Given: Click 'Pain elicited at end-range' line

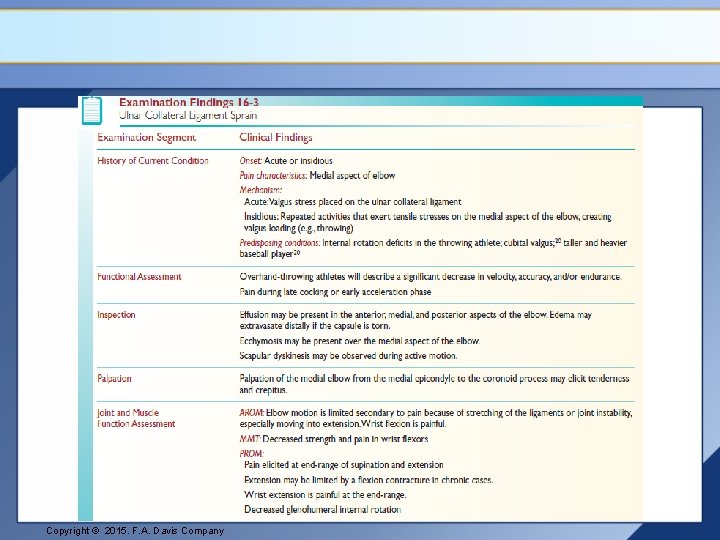Looking at the screenshot, I should [x=343, y=465].
